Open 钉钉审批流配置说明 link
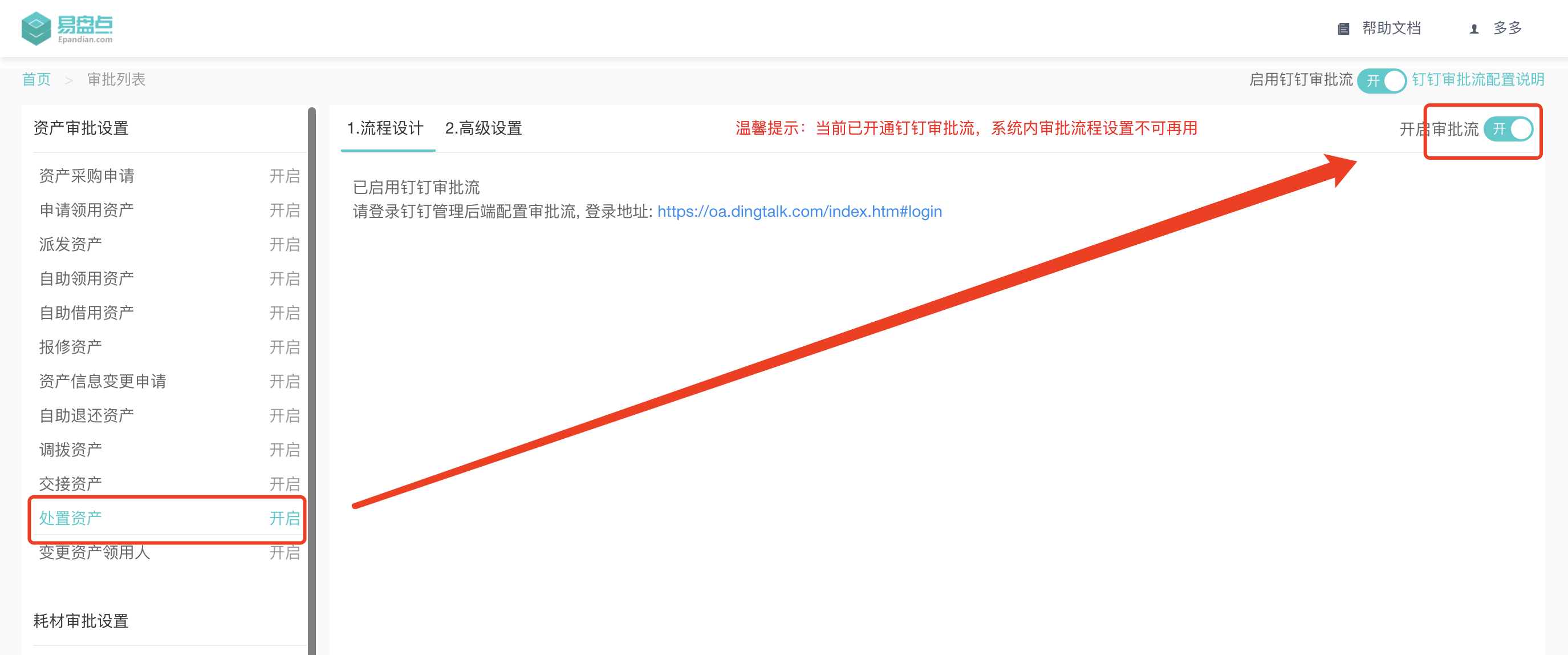Image resolution: width=1568 pixels, height=655 pixels. pos(1478,80)
